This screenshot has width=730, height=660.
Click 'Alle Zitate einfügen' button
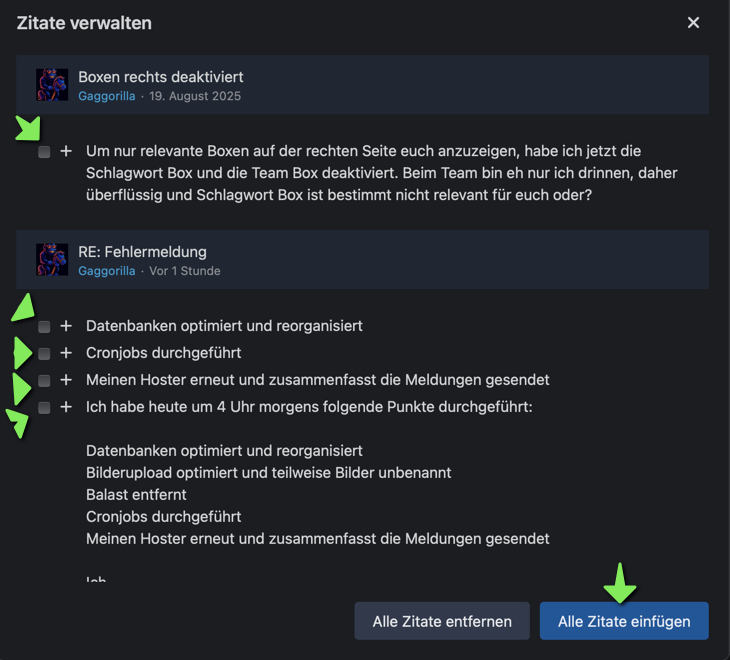click(624, 621)
